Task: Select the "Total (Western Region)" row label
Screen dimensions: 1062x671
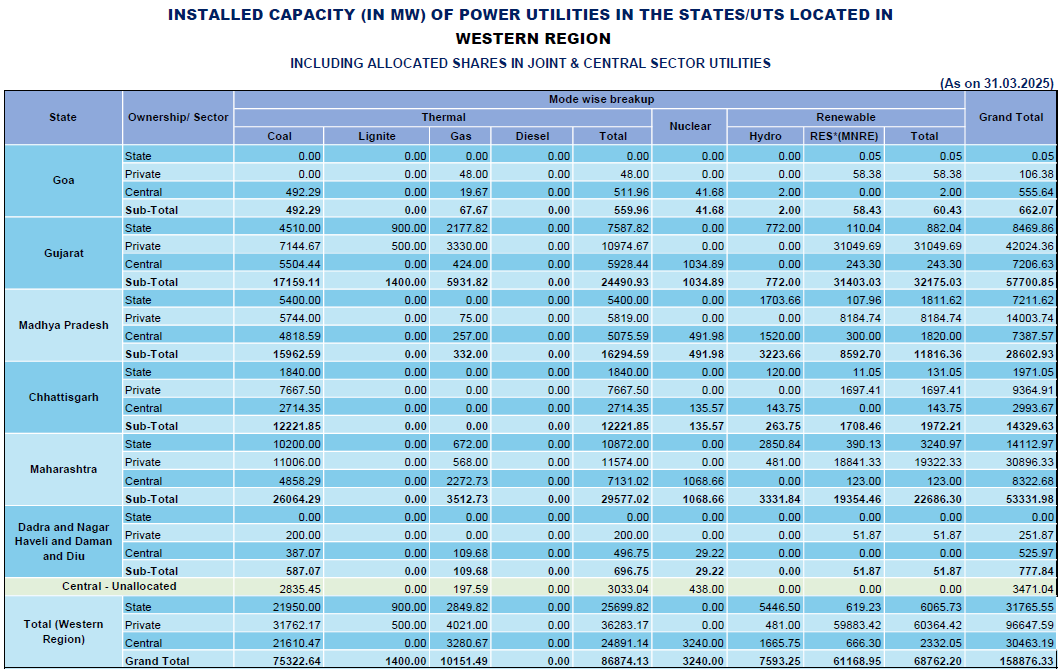Action: pos(63,632)
